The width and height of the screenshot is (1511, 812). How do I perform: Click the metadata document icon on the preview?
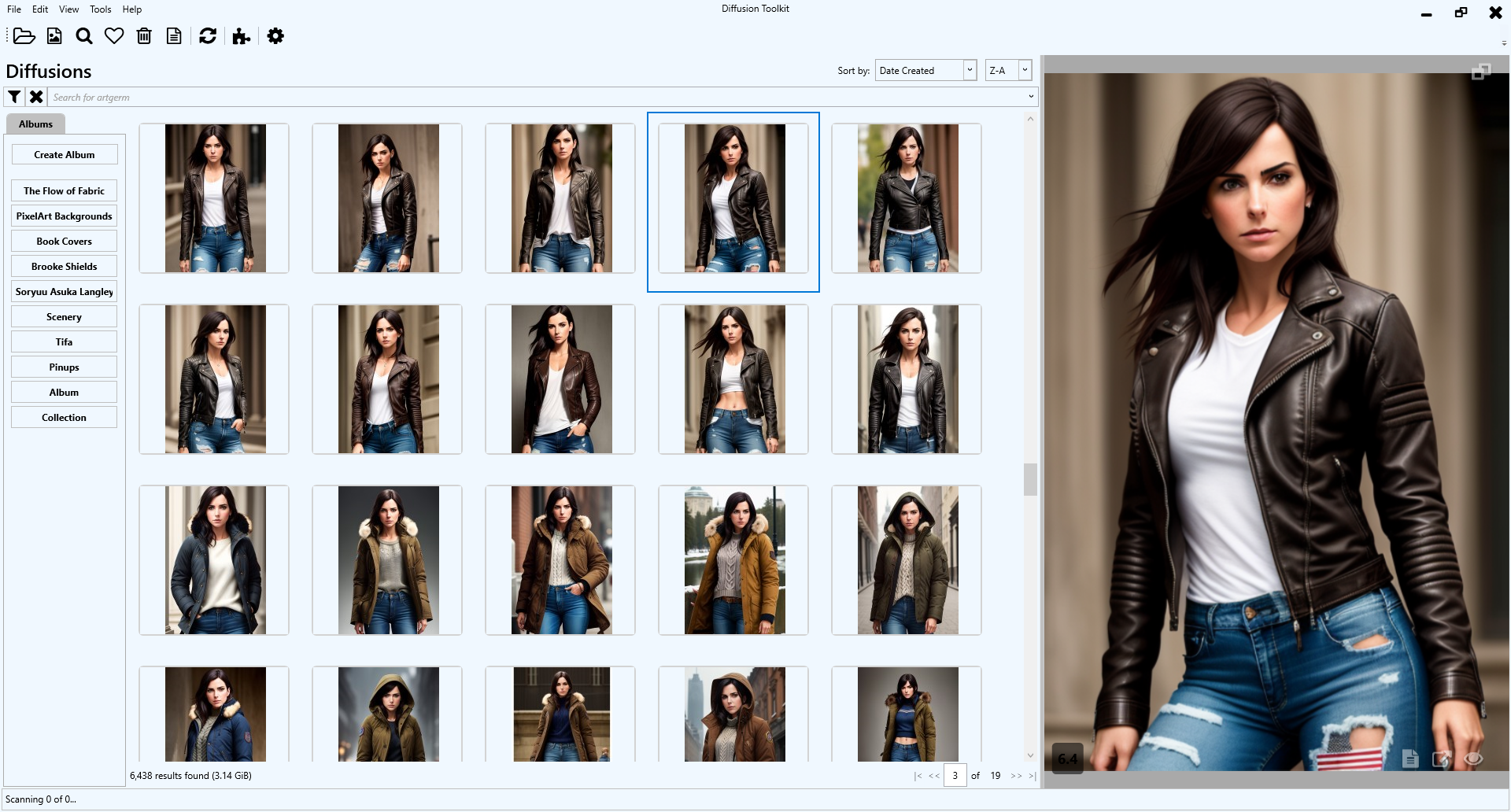point(1410,758)
